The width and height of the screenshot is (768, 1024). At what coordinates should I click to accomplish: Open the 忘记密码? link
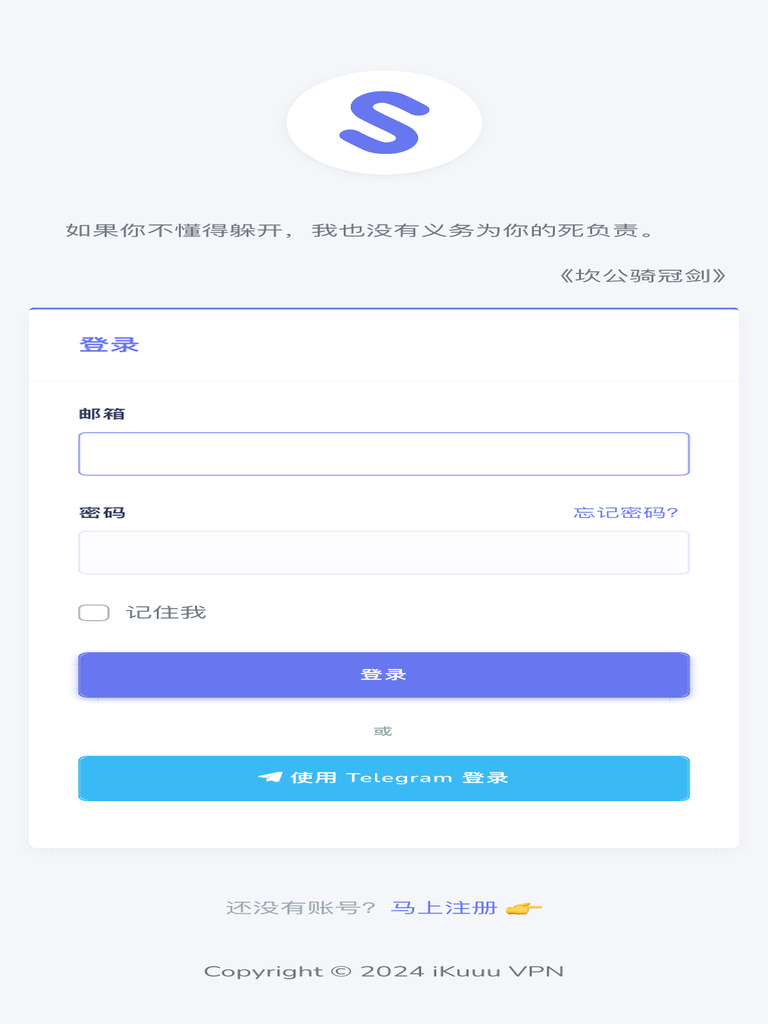626,513
